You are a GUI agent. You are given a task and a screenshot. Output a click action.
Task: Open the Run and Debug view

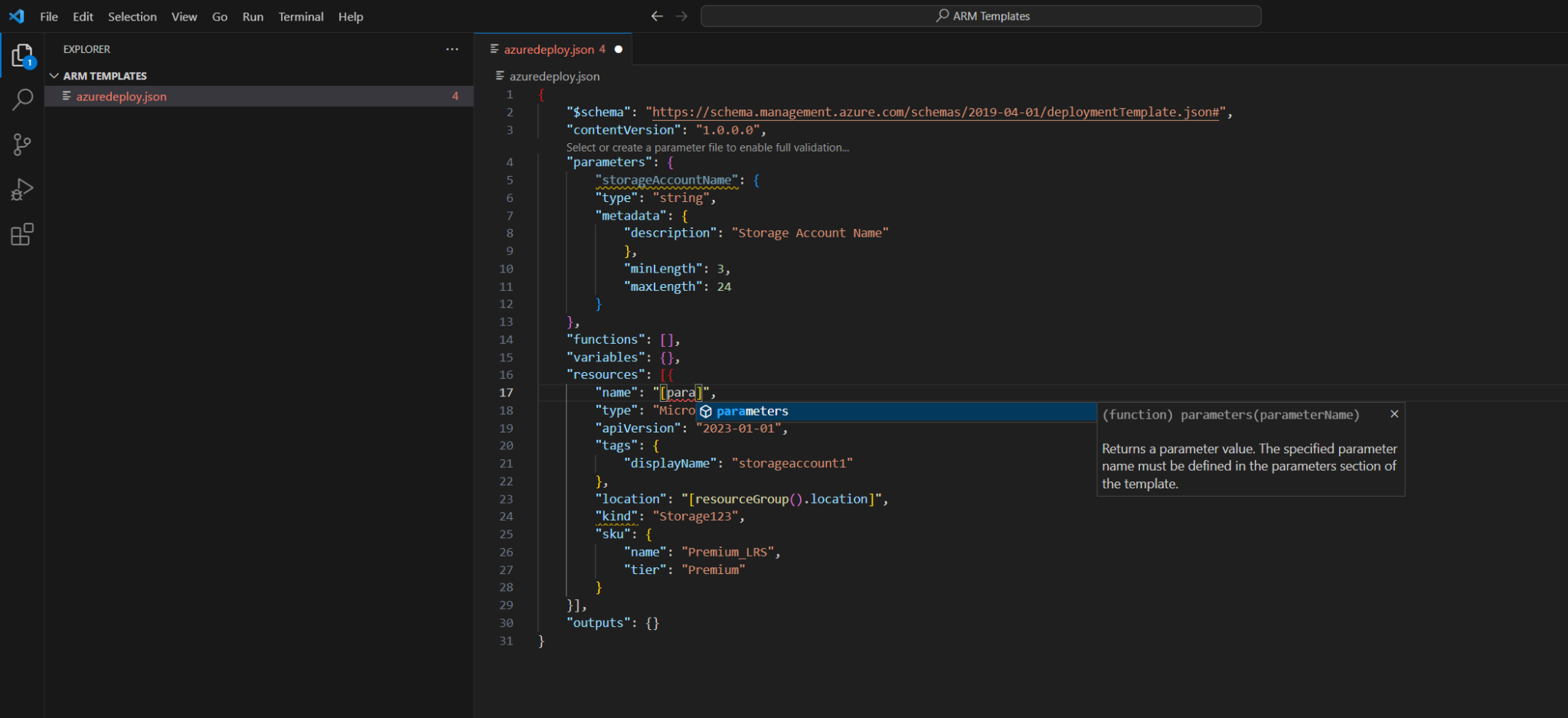tap(22, 189)
